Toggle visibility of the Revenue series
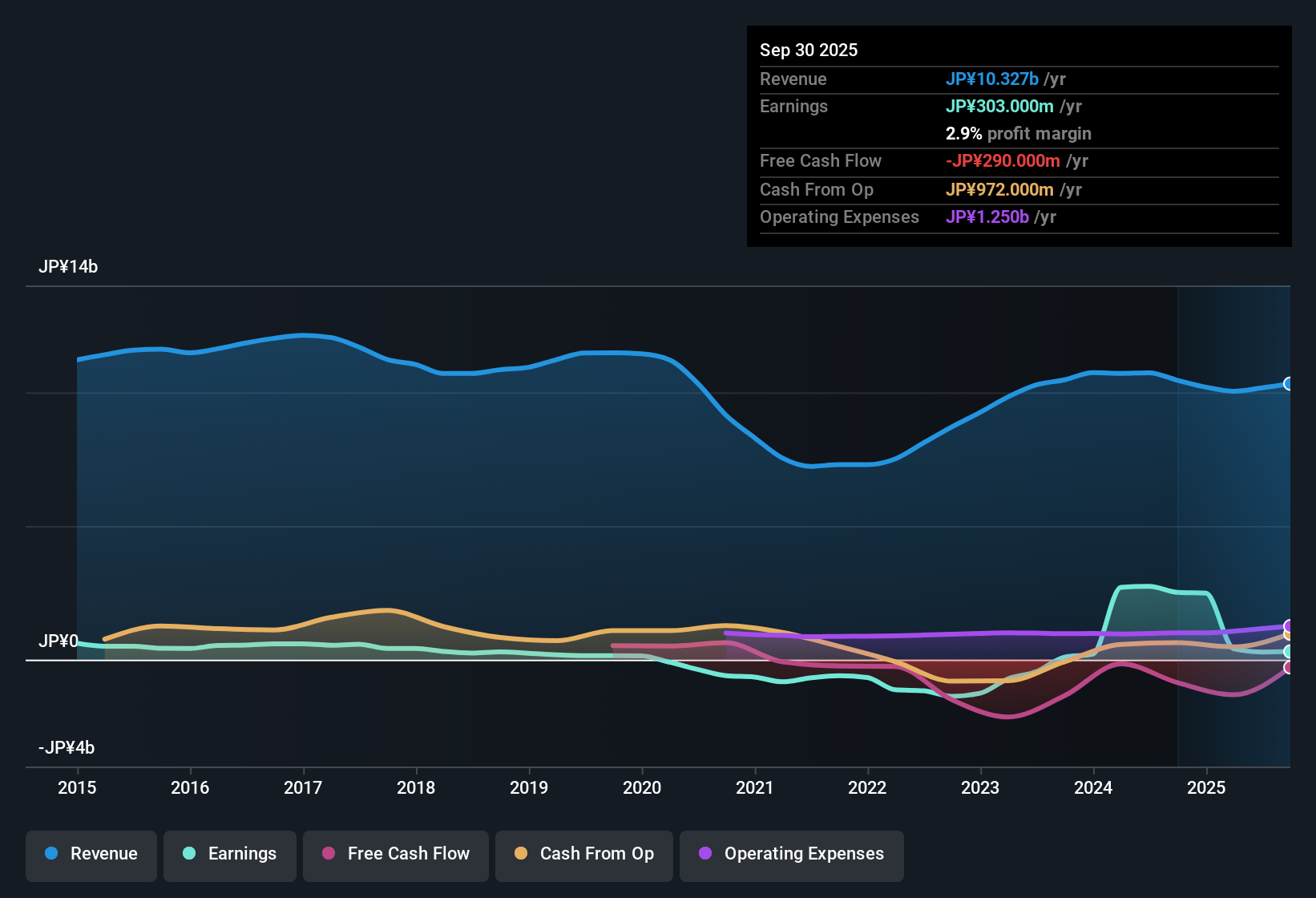The width and height of the screenshot is (1316, 898). click(91, 854)
